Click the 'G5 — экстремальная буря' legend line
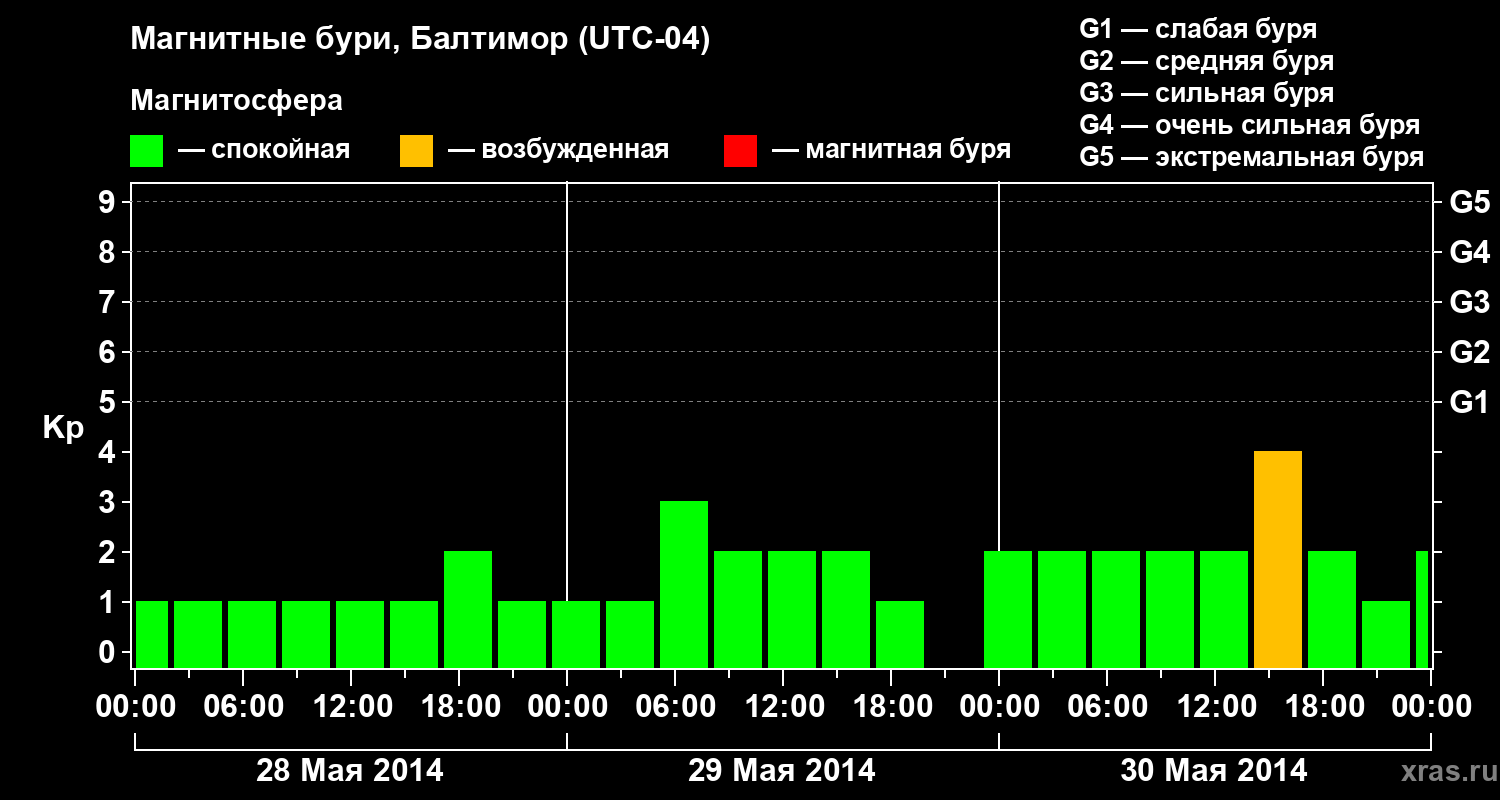This screenshot has height=800, width=1500. coord(1251,157)
